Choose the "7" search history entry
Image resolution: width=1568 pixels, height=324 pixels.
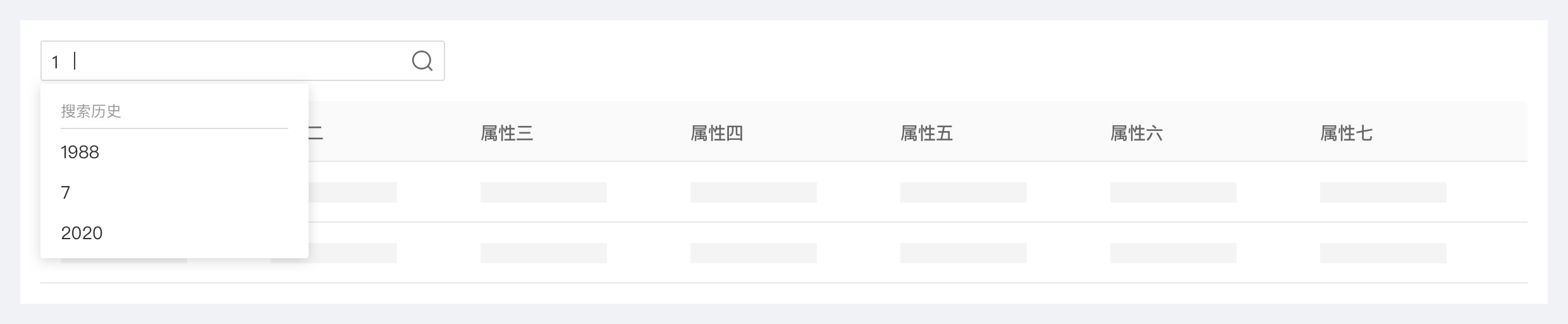point(66,193)
